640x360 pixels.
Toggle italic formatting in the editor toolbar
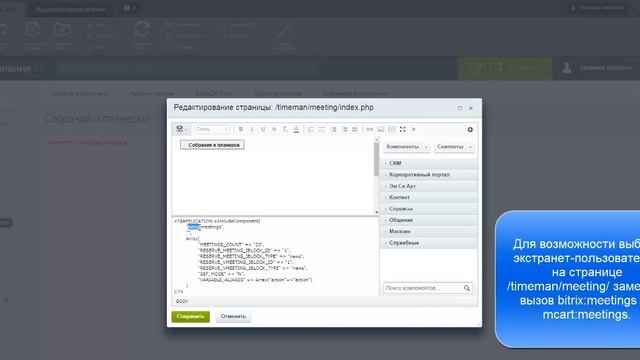pos(252,129)
